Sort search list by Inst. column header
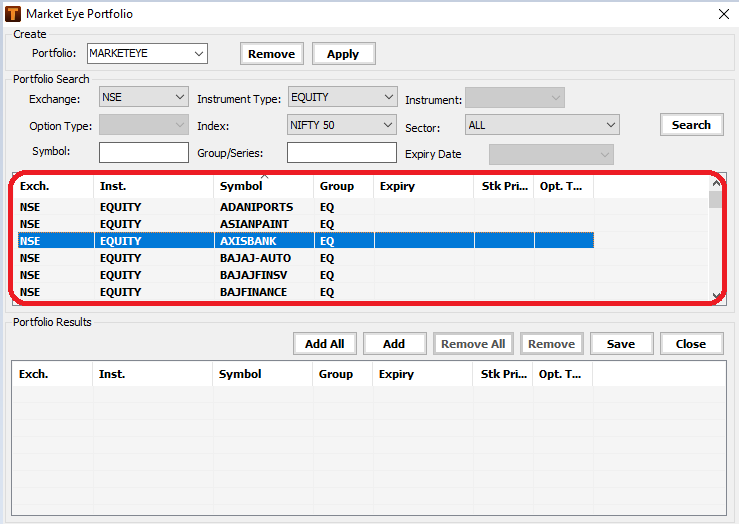 tap(154, 186)
